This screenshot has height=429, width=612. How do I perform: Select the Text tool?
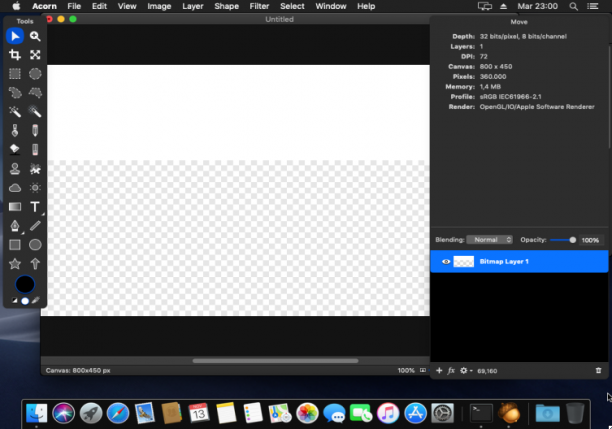35,206
